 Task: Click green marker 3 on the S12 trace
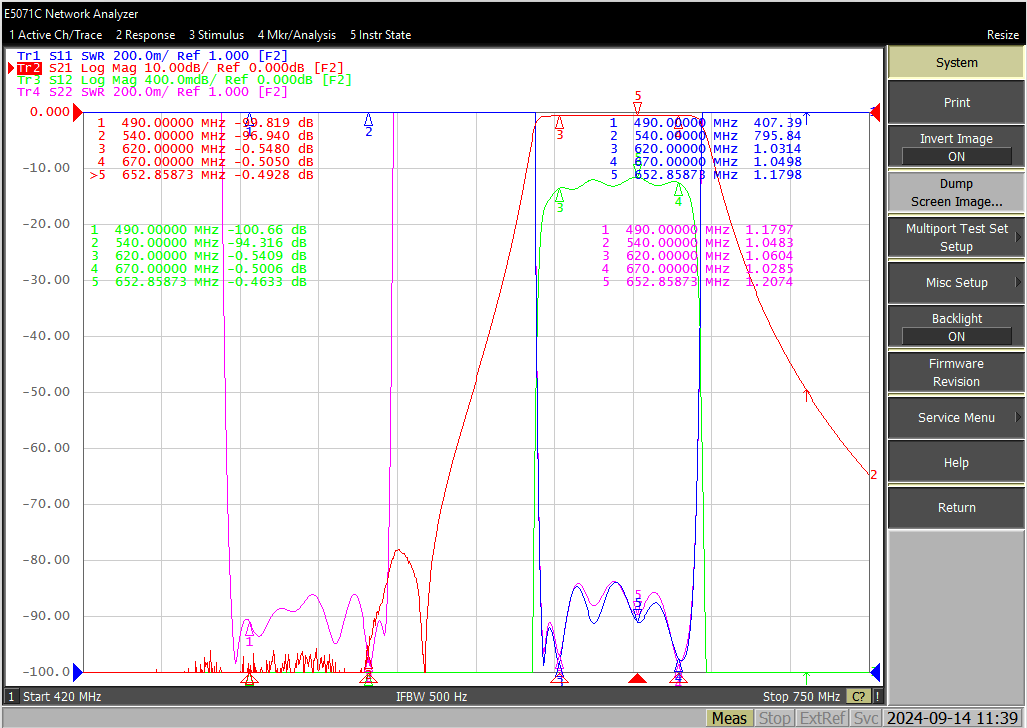click(x=559, y=195)
